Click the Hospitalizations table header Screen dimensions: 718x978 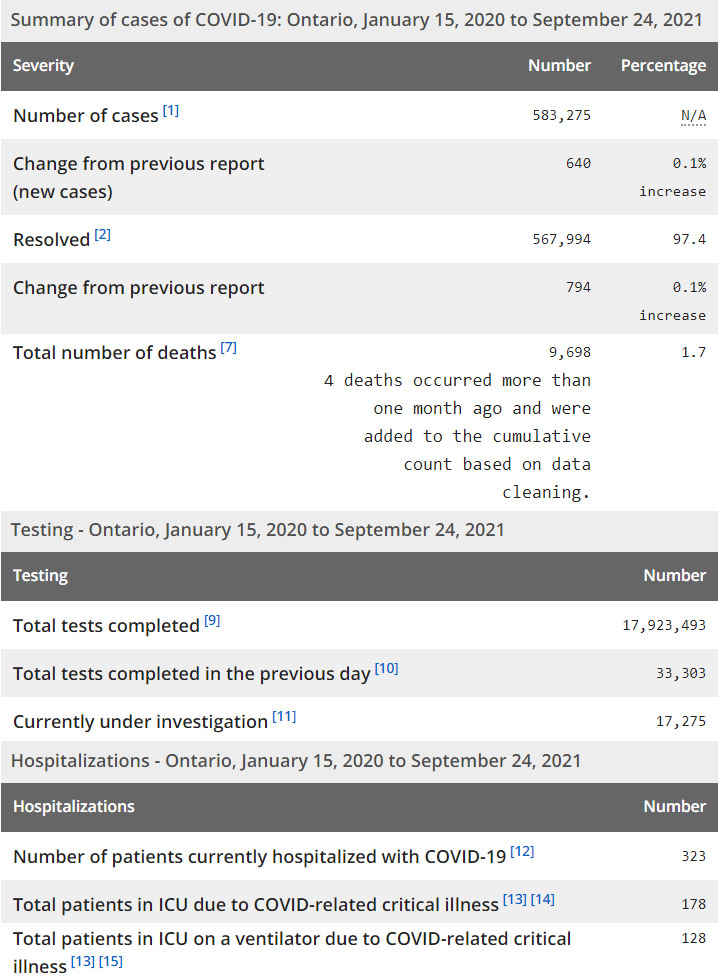click(x=73, y=807)
